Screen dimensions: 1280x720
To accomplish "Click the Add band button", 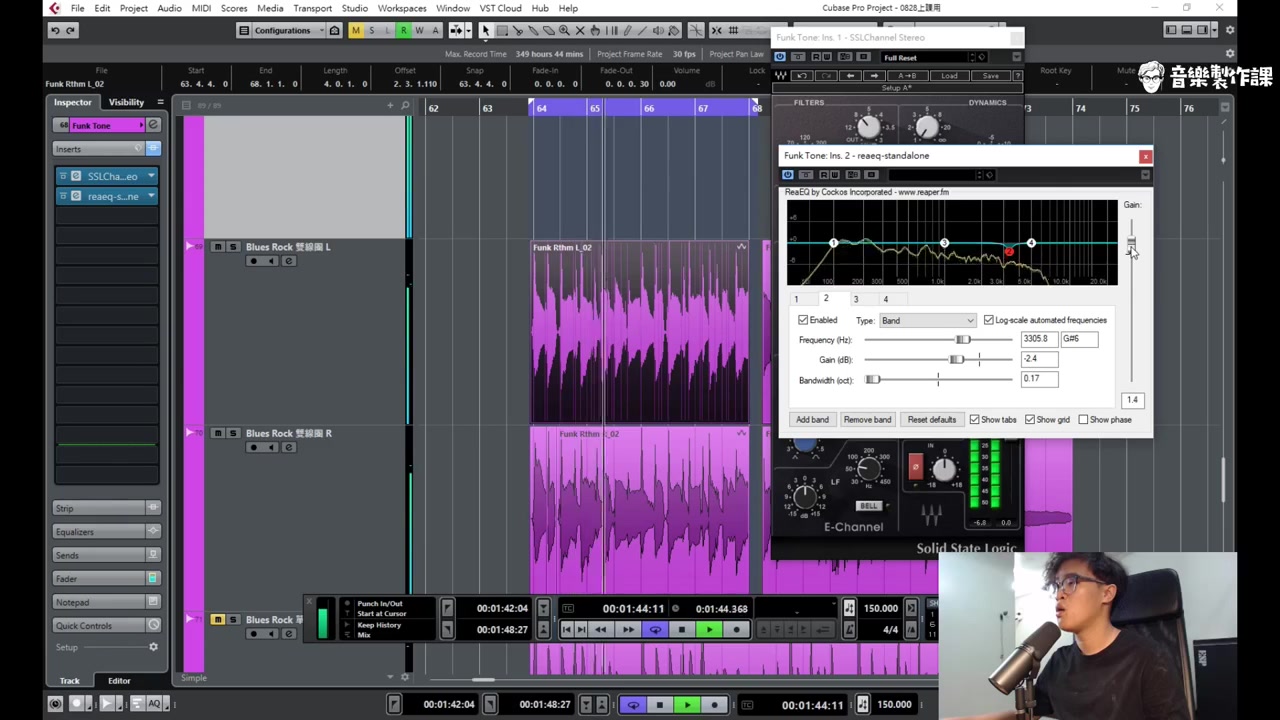I will click(x=812, y=420).
